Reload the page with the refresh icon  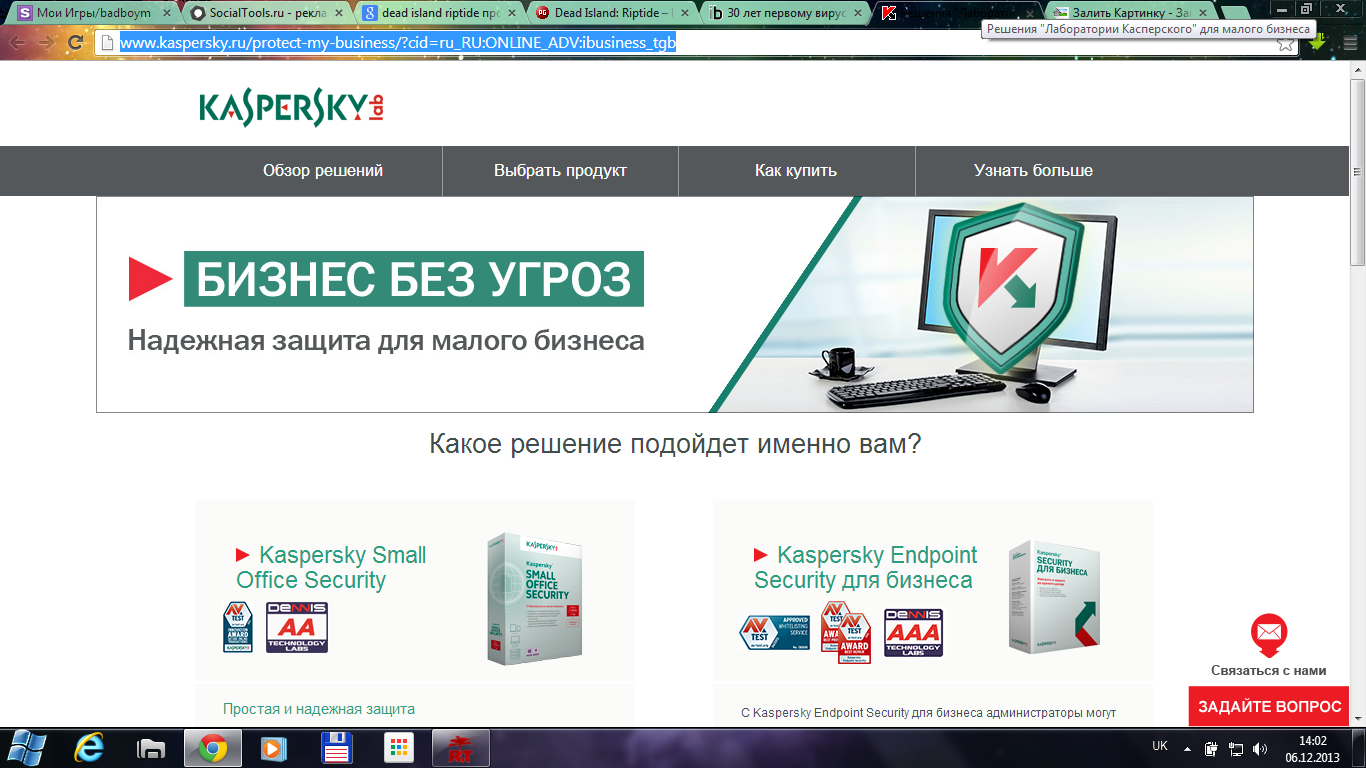(75, 43)
